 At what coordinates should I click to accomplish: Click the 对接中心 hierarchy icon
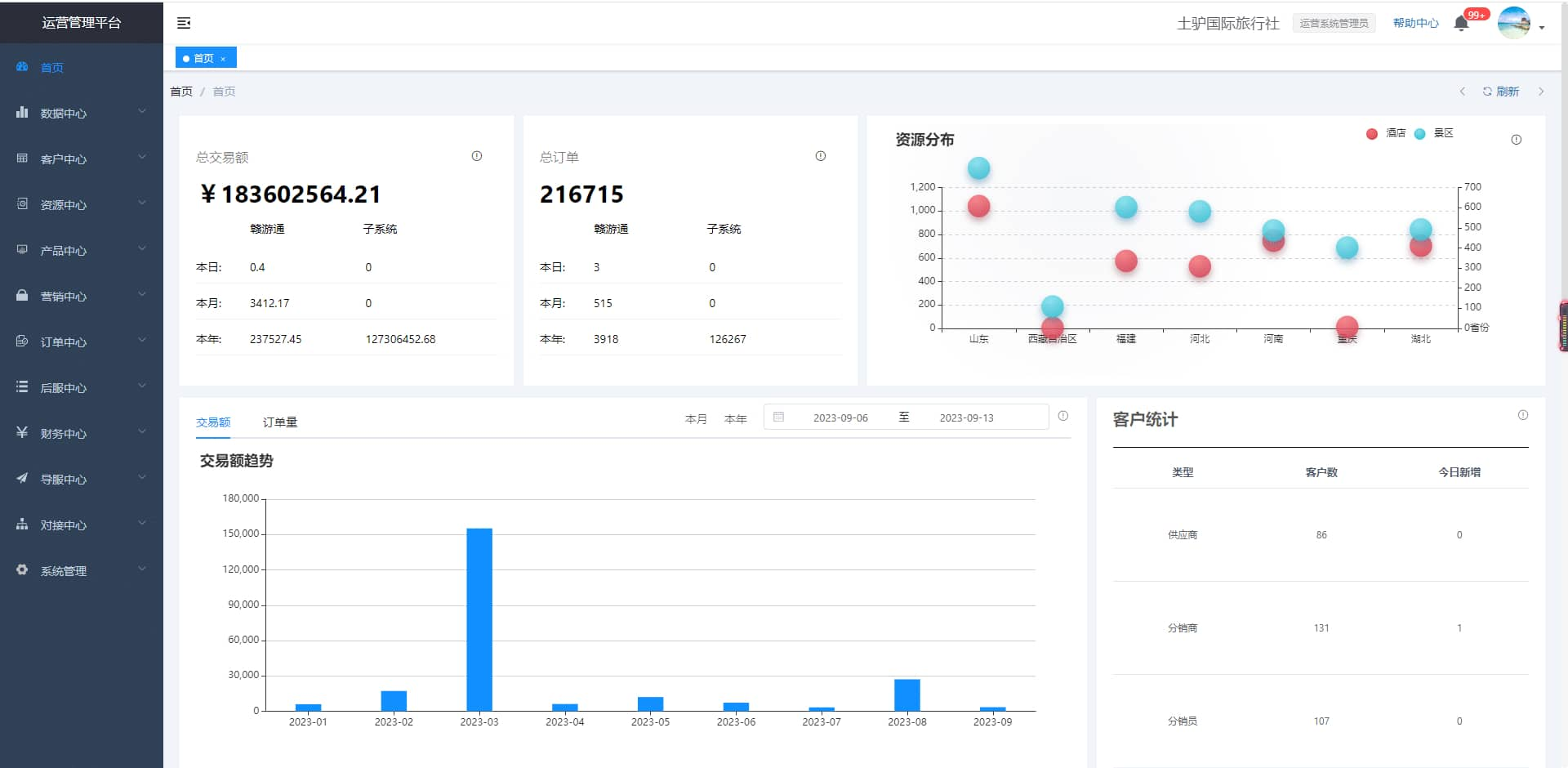pyautogui.click(x=22, y=524)
